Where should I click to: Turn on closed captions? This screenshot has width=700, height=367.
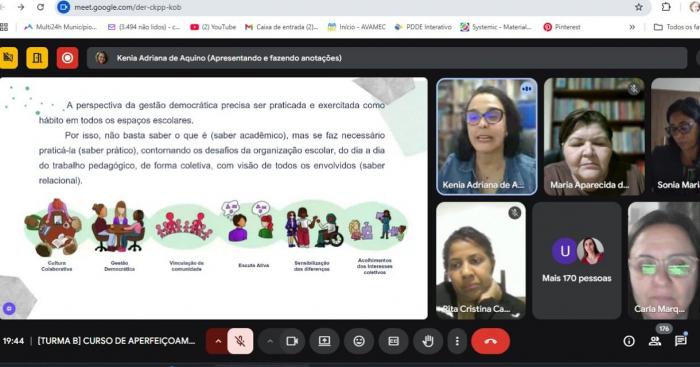(x=393, y=342)
